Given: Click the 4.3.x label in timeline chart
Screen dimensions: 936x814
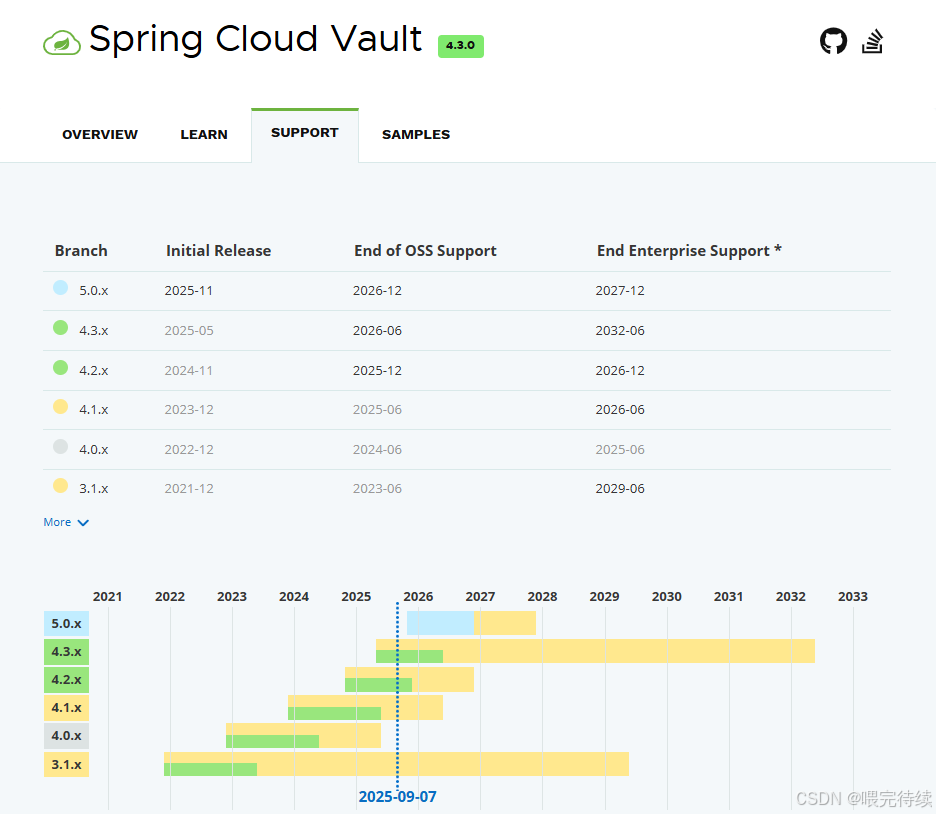Looking at the screenshot, I should coord(66,652).
